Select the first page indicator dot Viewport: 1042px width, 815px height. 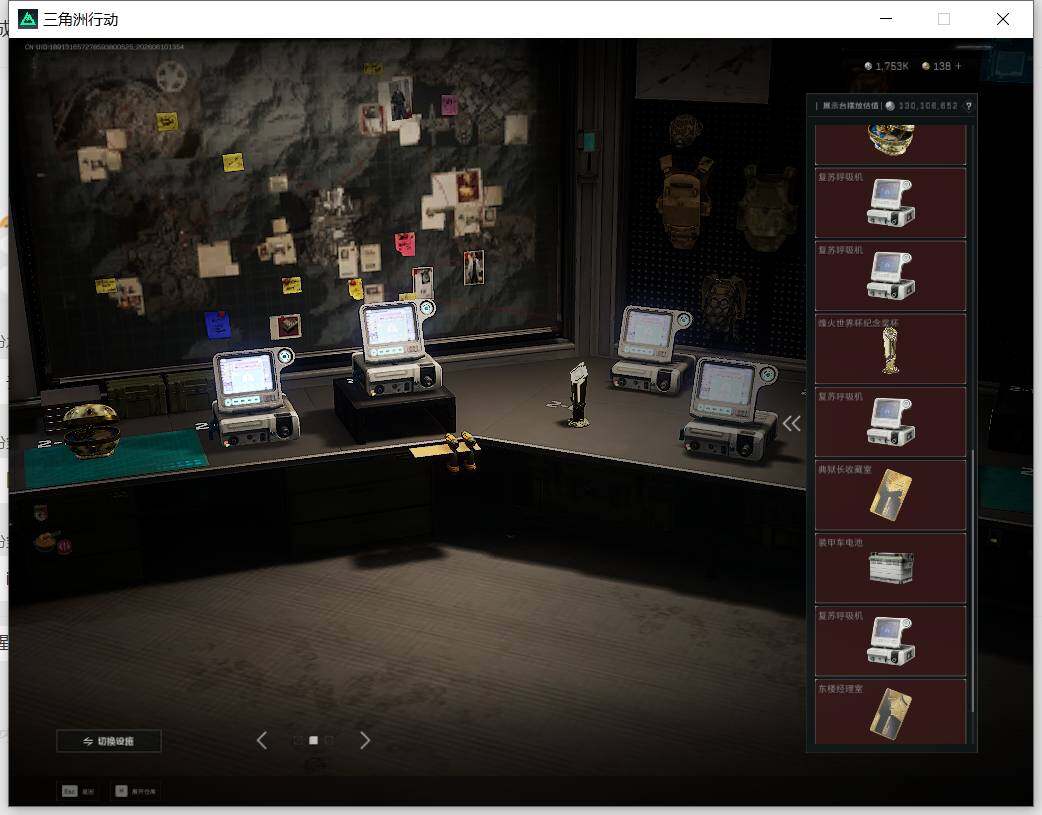coord(298,740)
